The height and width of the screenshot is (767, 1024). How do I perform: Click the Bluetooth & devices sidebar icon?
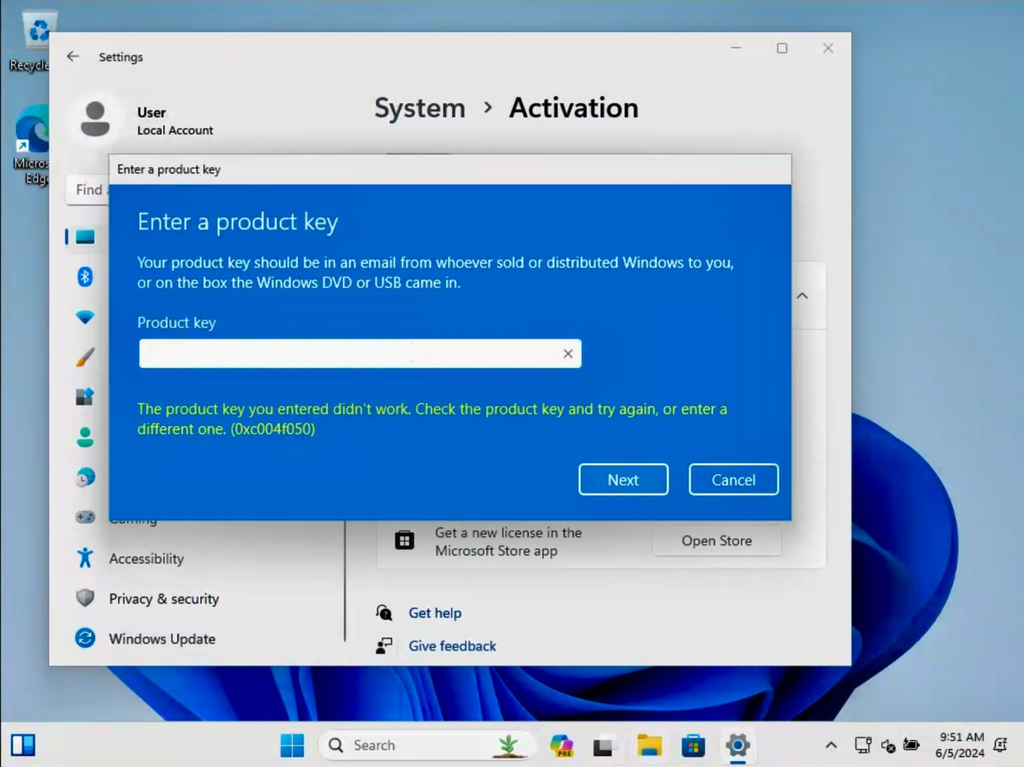(x=85, y=277)
